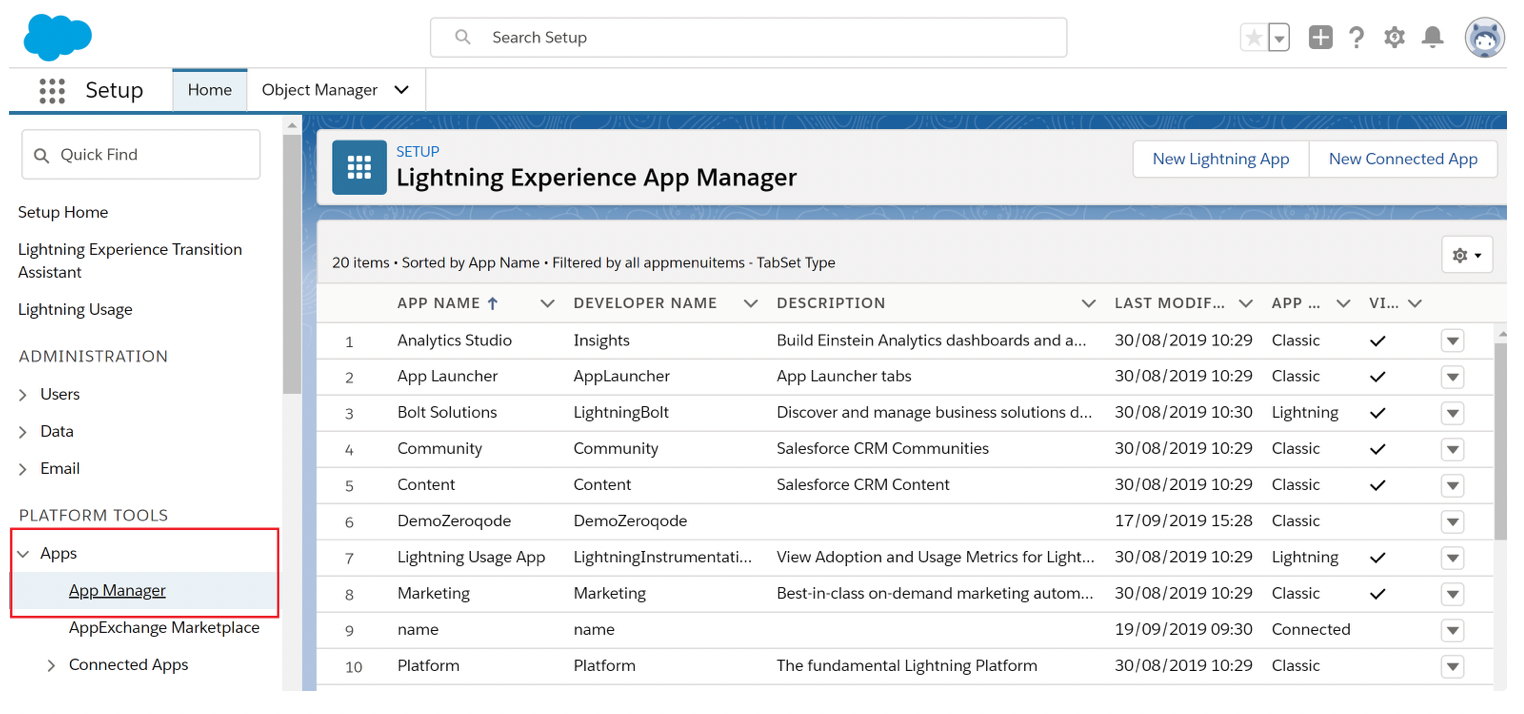The width and height of the screenshot is (1524, 714).
Task: Open Visible column dropdown chevron
Action: [1415, 303]
